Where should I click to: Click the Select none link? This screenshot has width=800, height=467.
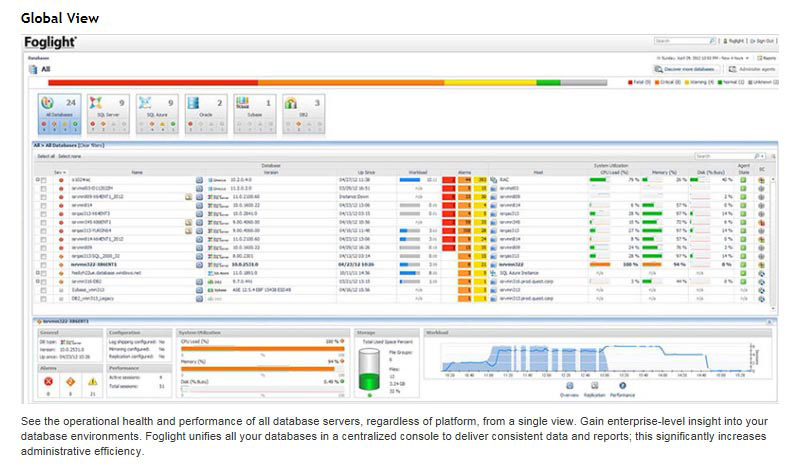[x=69, y=156]
